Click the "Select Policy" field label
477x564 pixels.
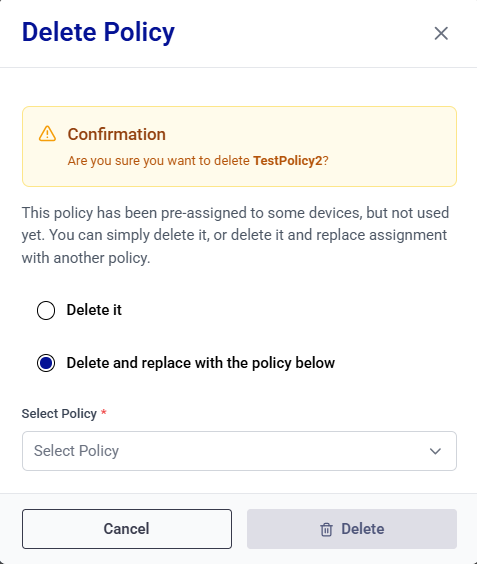tap(59, 414)
